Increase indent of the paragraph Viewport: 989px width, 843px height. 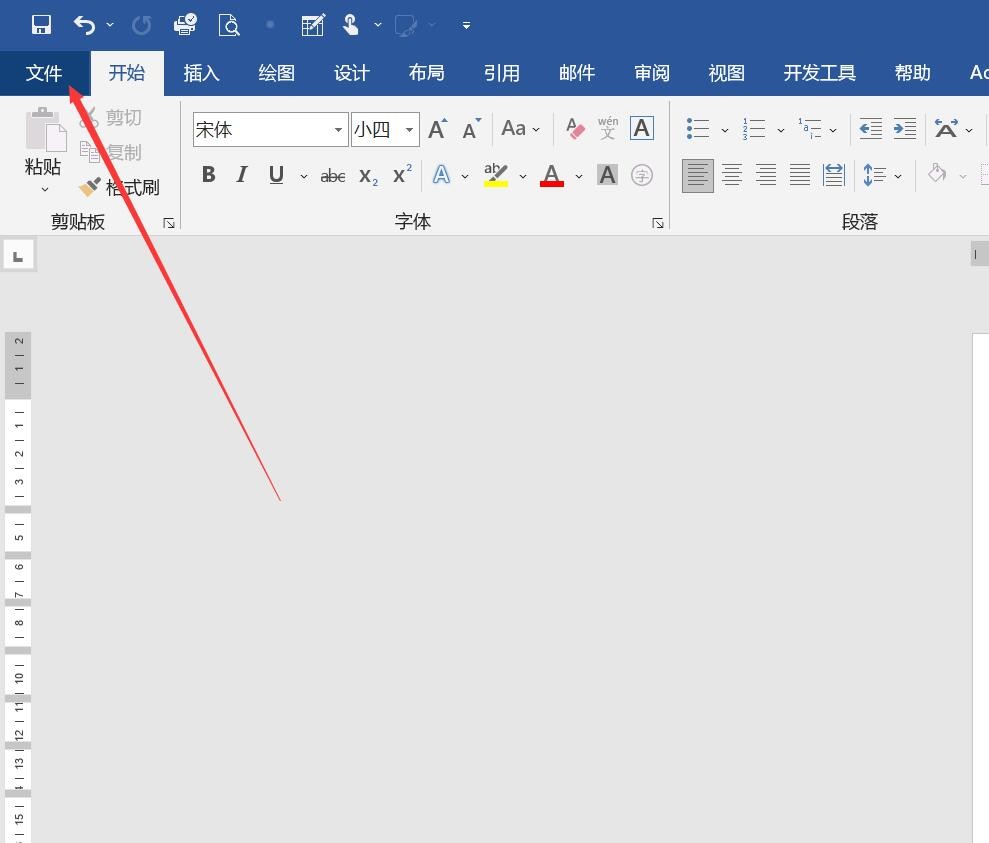(904, 128)
